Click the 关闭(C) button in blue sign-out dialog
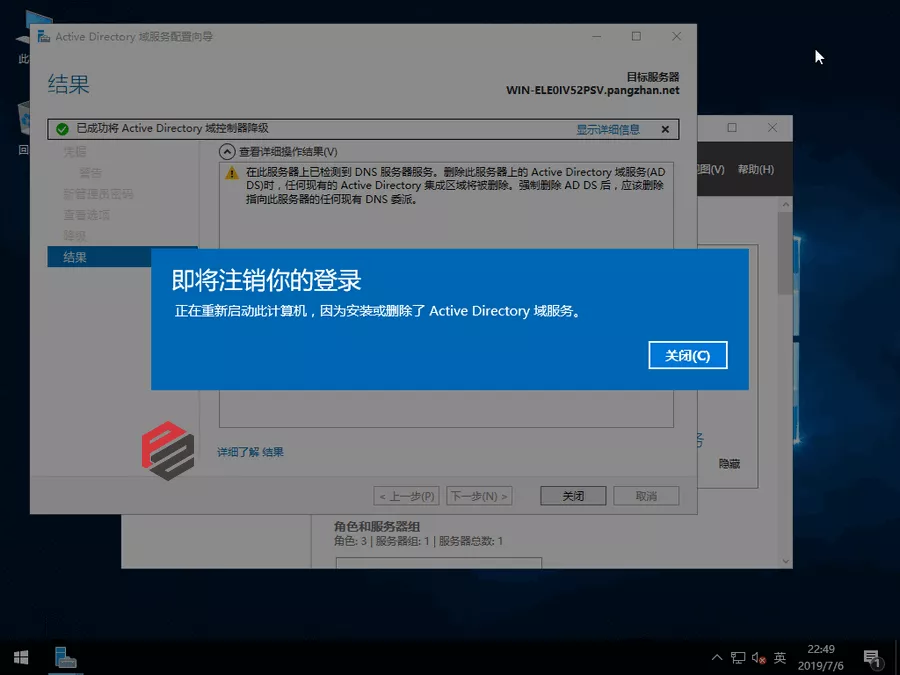The image size is (900, 675). coord(687,355)
